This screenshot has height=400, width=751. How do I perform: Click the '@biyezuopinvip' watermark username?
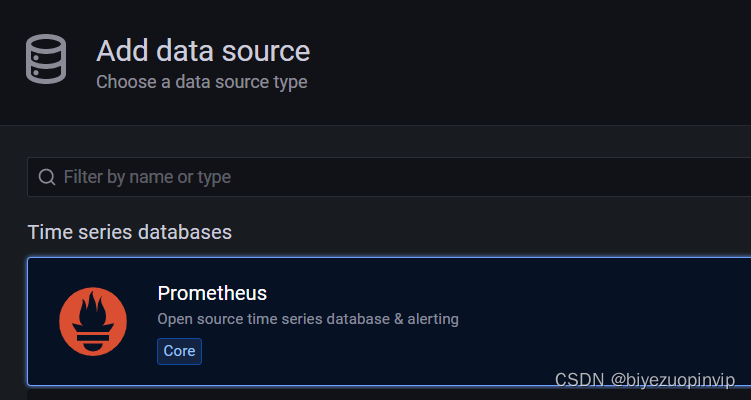click(673, 381)
